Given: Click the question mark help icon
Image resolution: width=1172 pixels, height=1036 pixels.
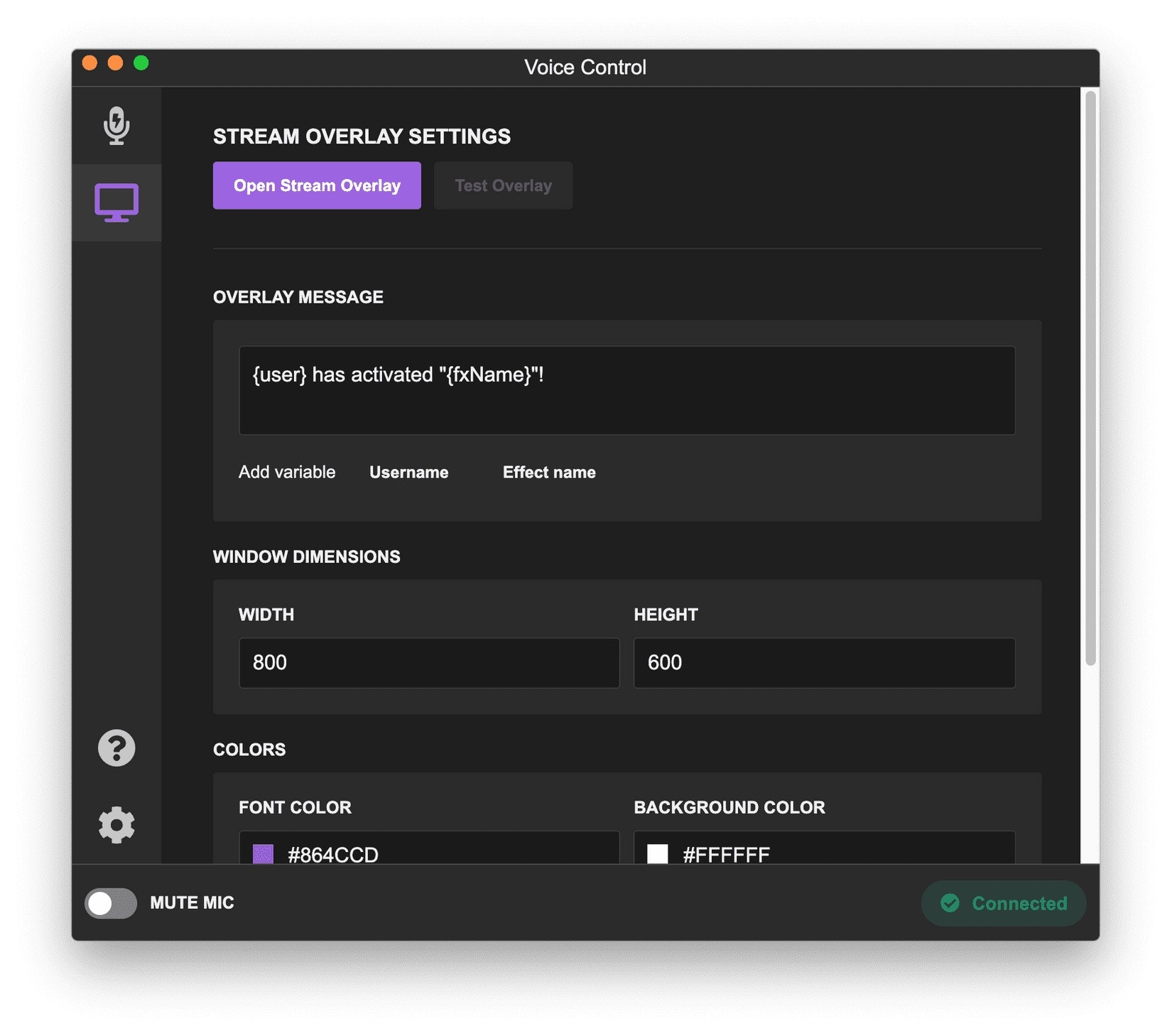Looking at the screenshot, I should 116,748.
